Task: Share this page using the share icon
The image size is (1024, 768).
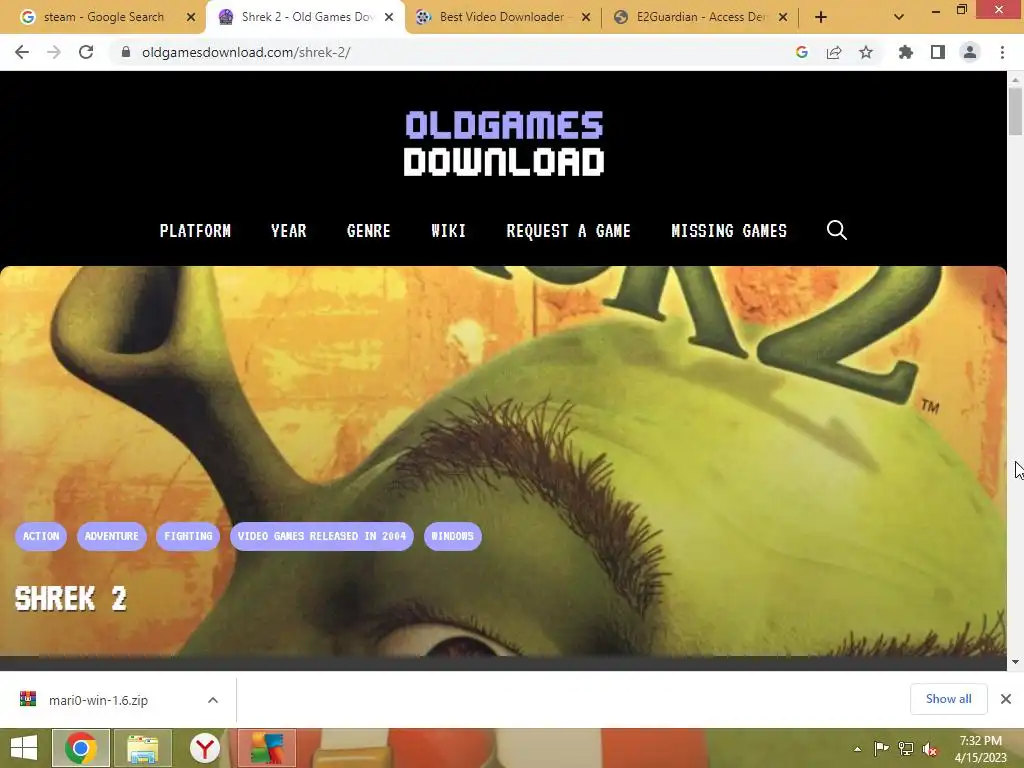Action: pos(834,52)
